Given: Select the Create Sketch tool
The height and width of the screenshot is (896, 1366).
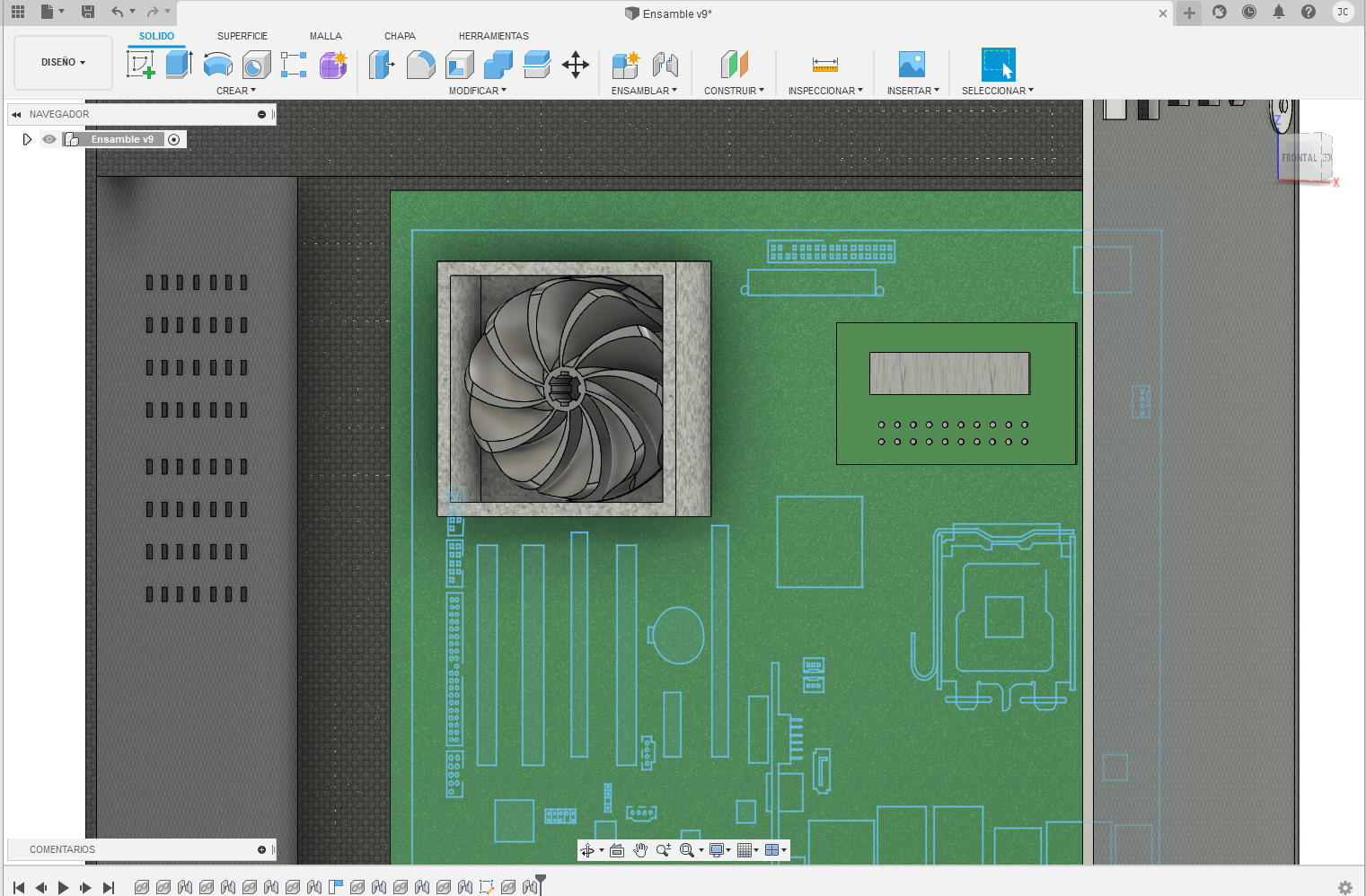Looking at the screenshot, I should click(140, 65).
